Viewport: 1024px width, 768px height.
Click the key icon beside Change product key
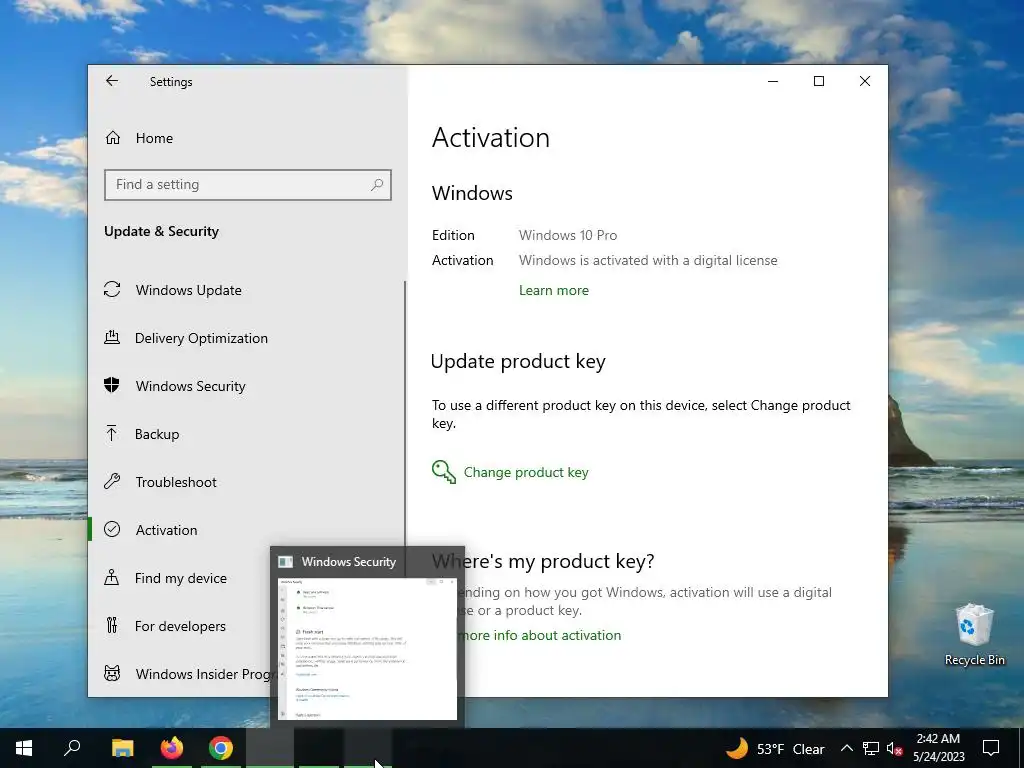tap(444, 472)
